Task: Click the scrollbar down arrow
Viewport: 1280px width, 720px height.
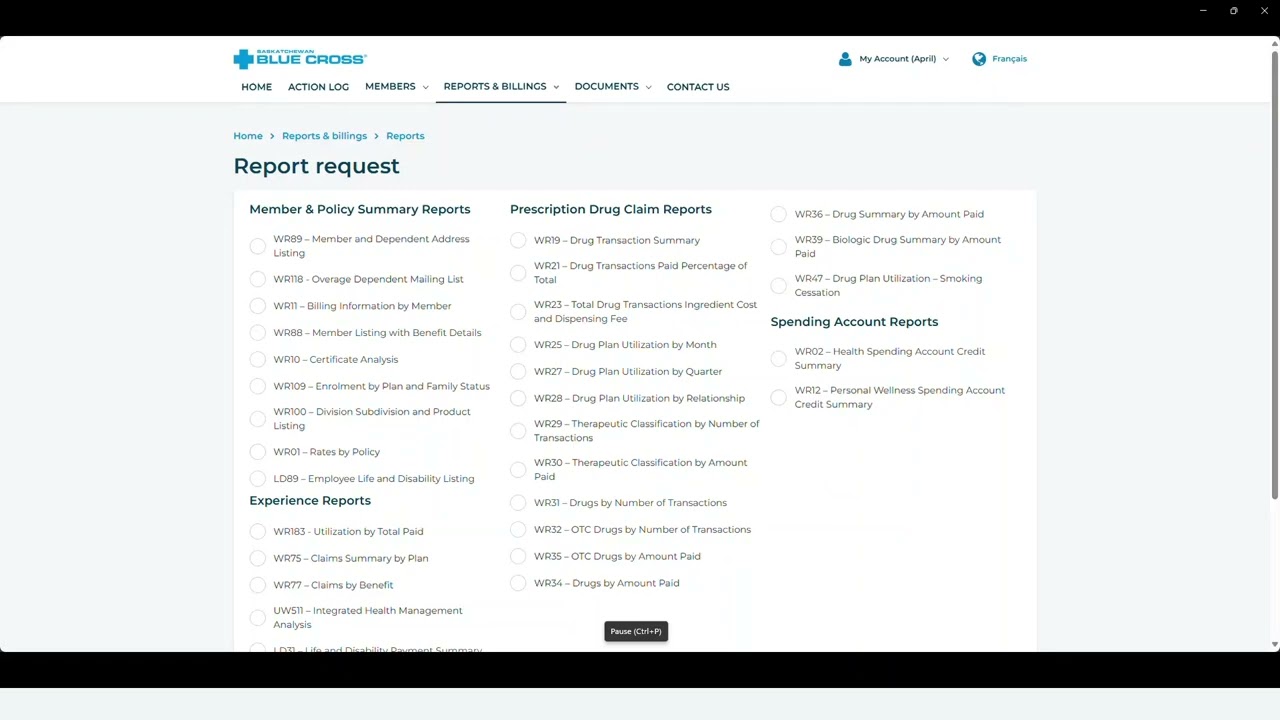Action: point(1274,645)
